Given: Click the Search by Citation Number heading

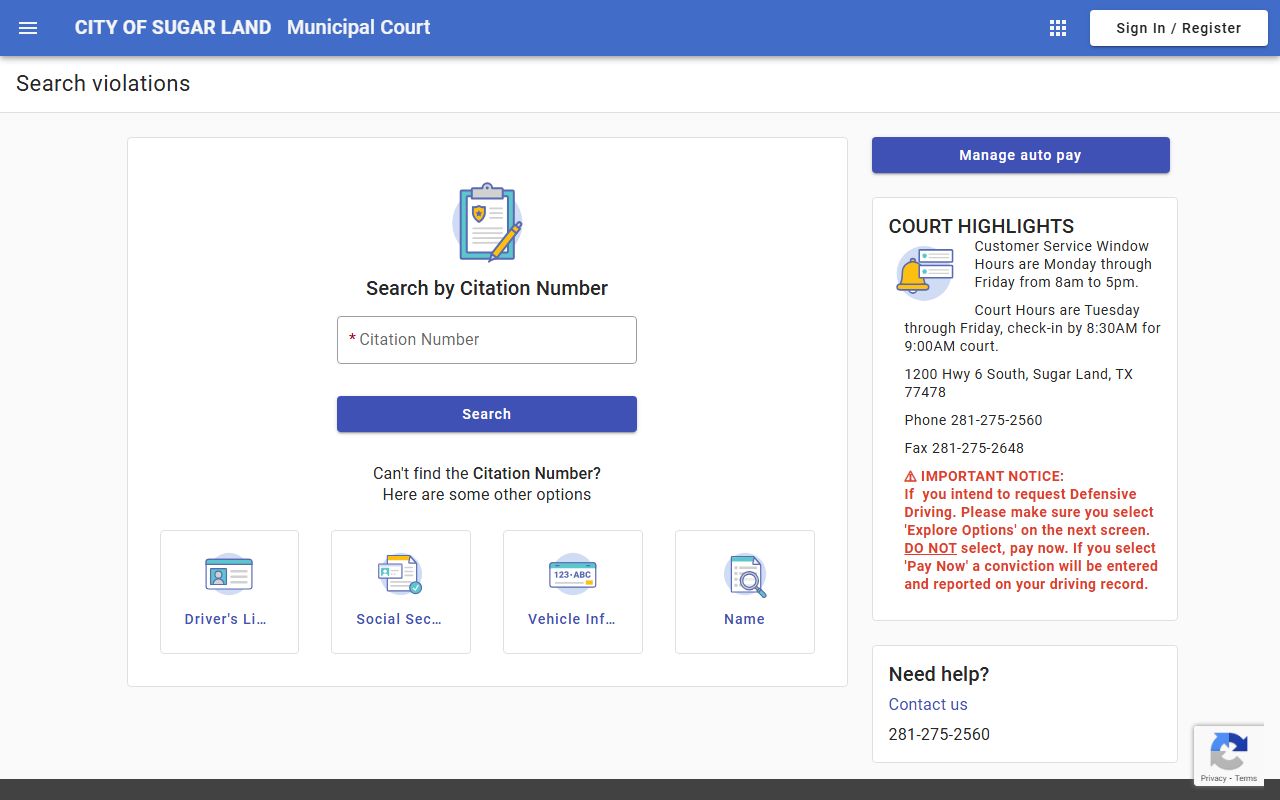Looking at the screenshot, I should [x=487, y=288].
